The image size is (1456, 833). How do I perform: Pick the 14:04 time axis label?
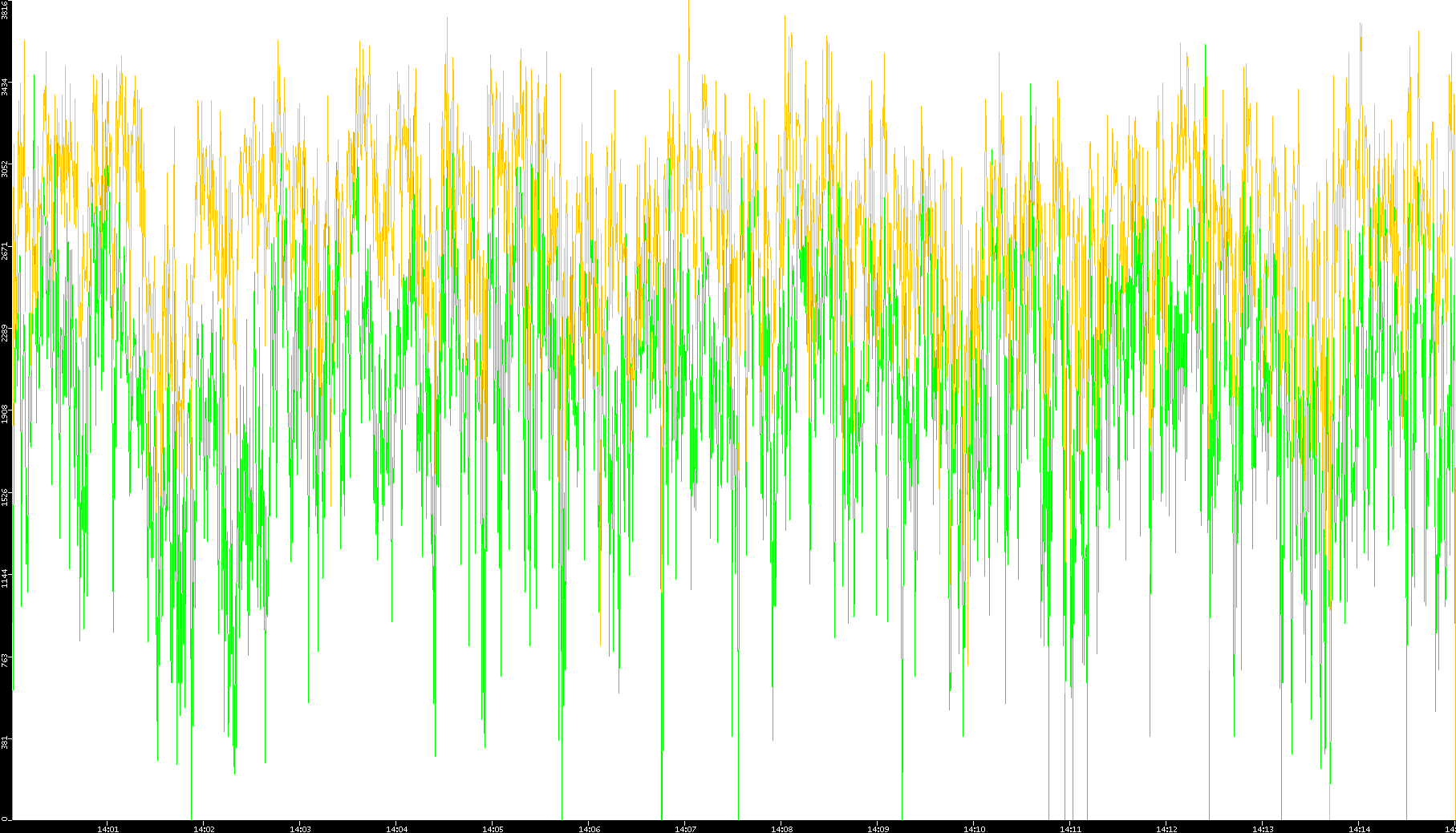tap(396, 829)
